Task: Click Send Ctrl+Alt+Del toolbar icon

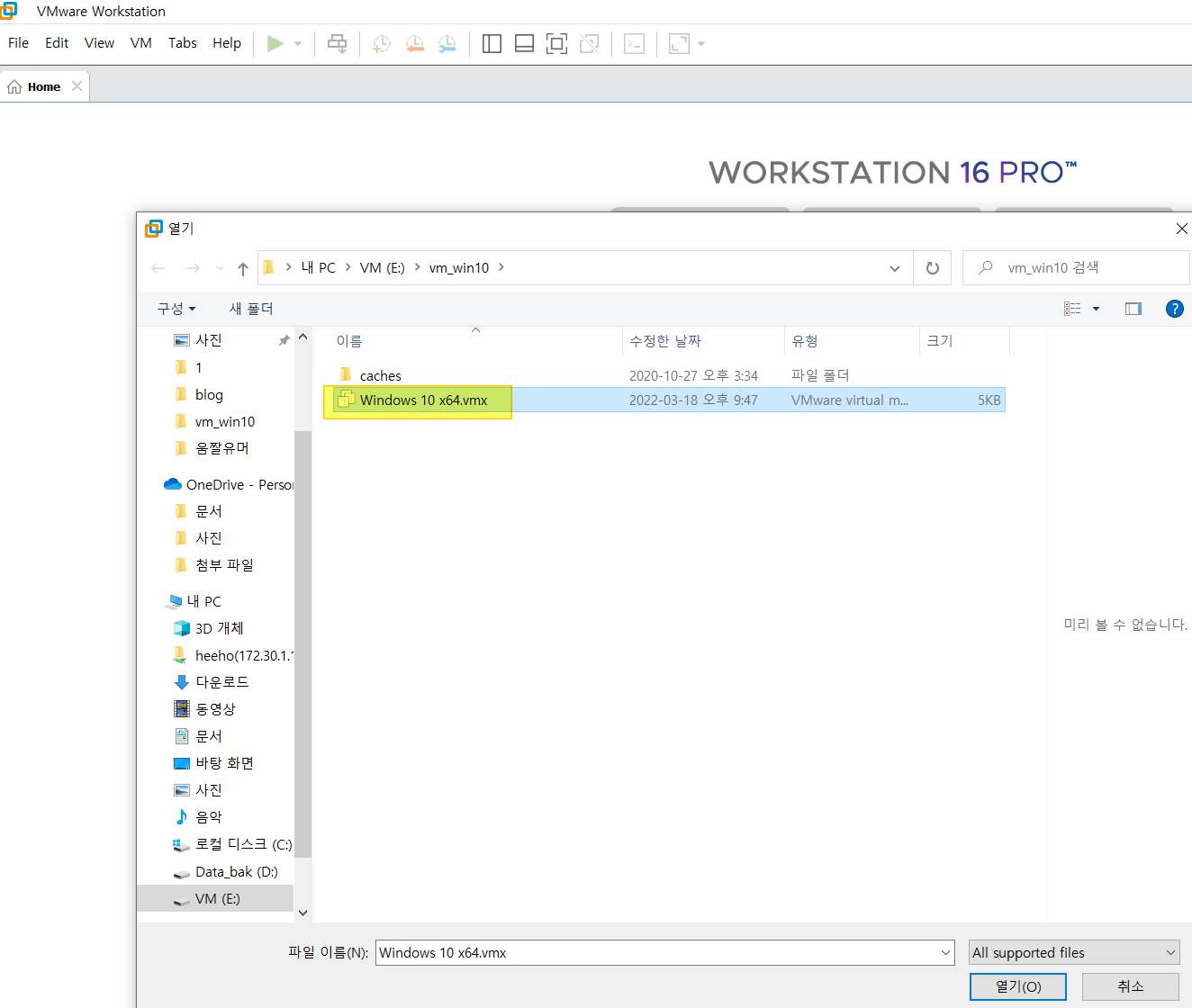Action: pos(338,43)
